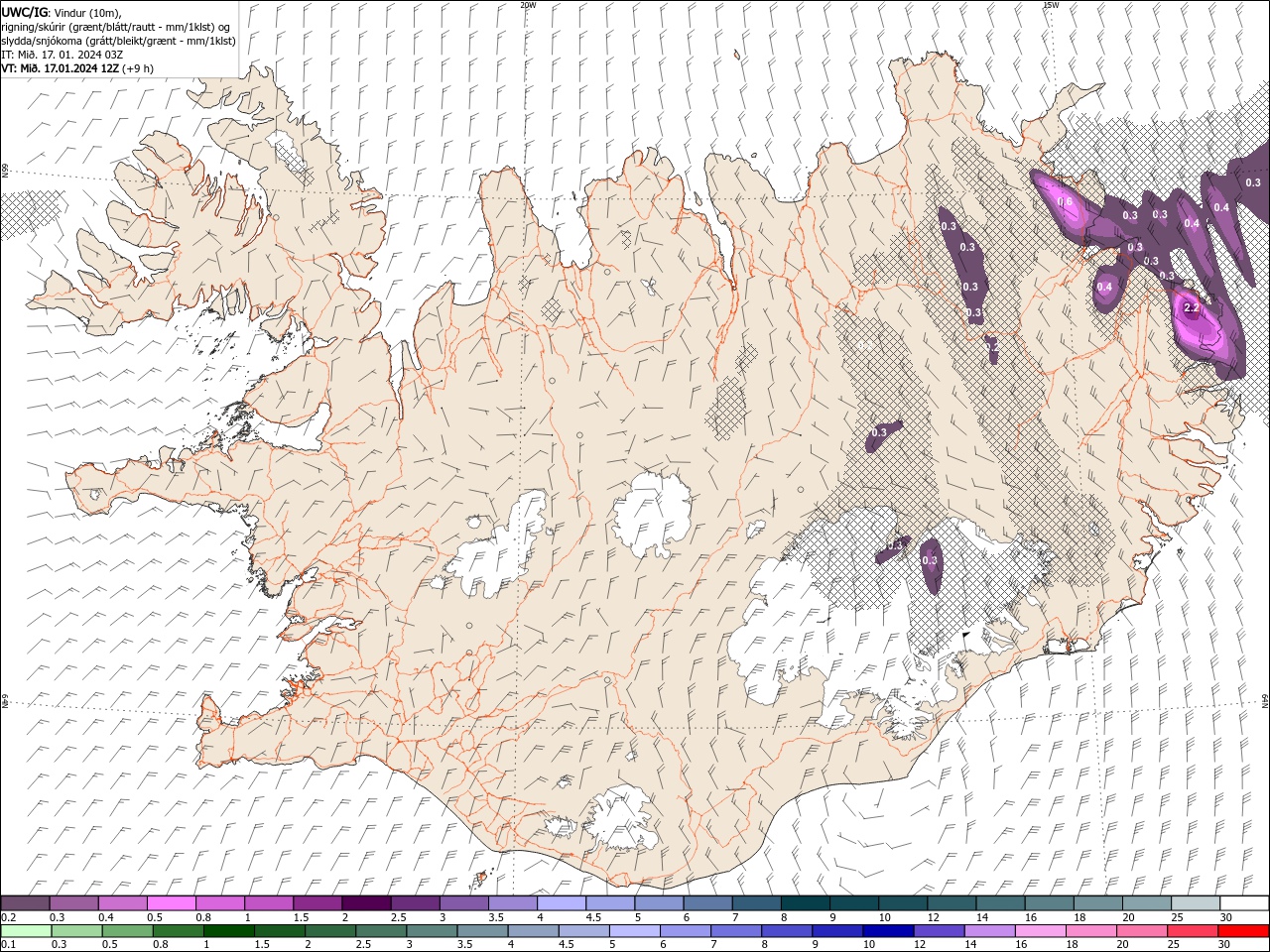Click the 'rigning/skúrir (grænt/blátt/rautt - mm/1klst) og' line

point(116,27)
